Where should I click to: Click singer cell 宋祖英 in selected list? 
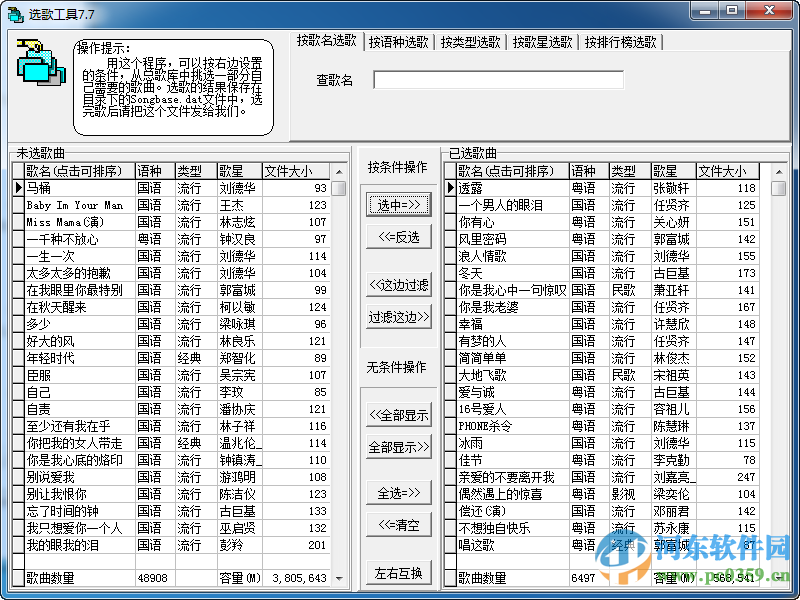coord(673,375)
